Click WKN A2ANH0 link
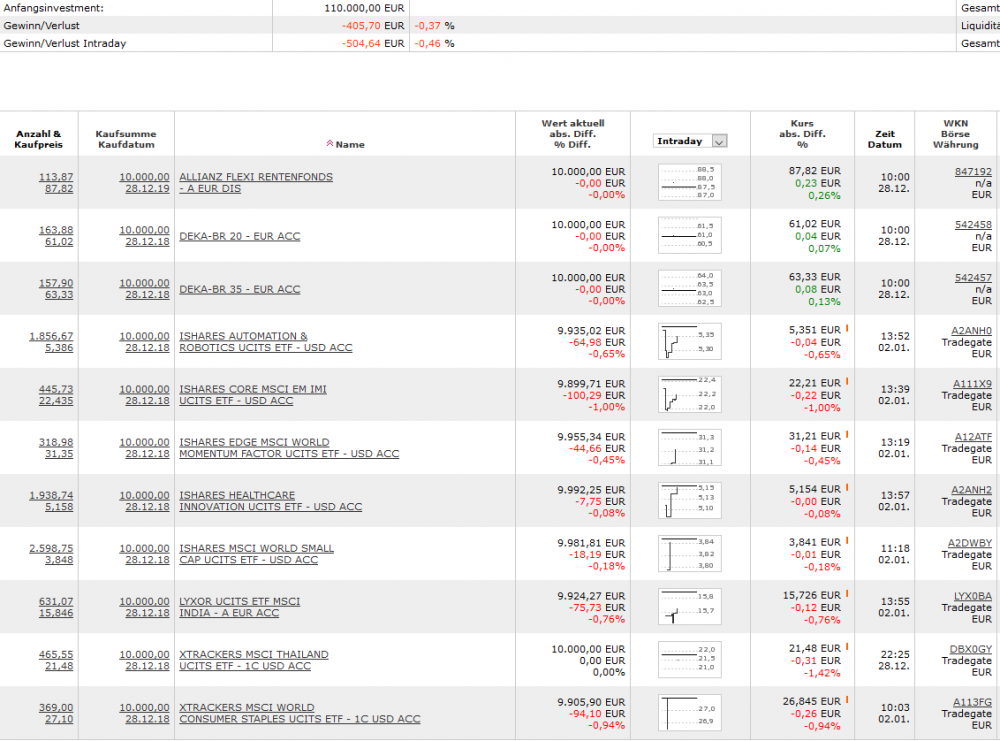 [x=971, y=330]
